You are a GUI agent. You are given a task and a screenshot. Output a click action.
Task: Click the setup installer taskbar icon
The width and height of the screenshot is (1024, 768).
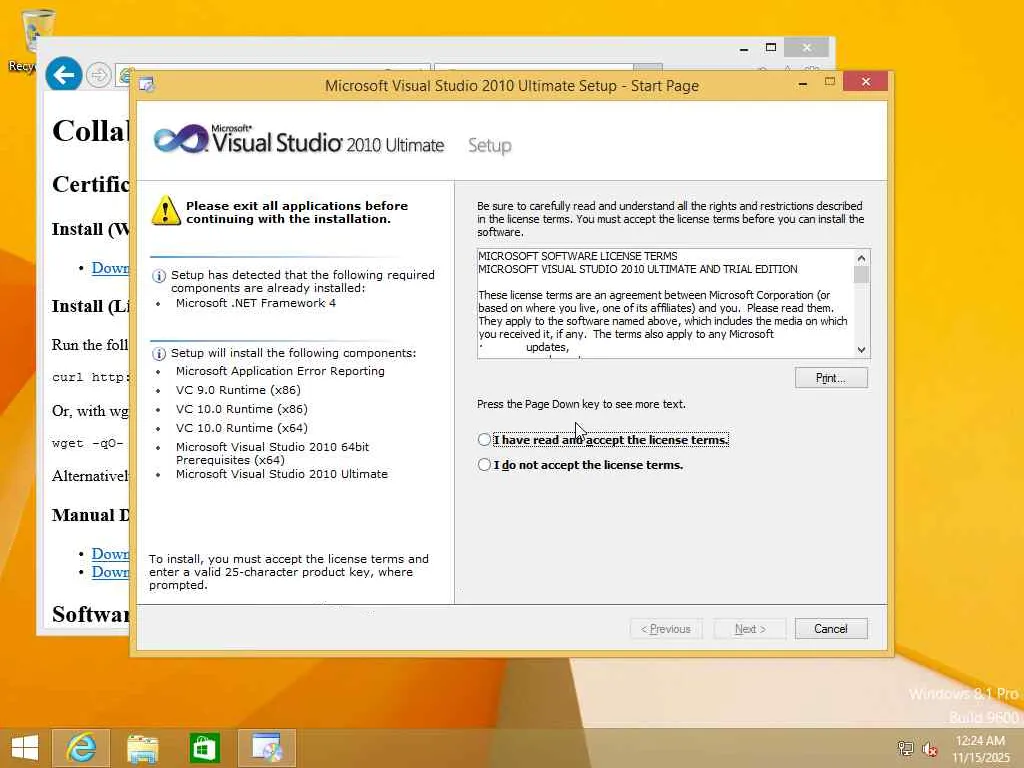pyautogui.click(x=266, y=748)
